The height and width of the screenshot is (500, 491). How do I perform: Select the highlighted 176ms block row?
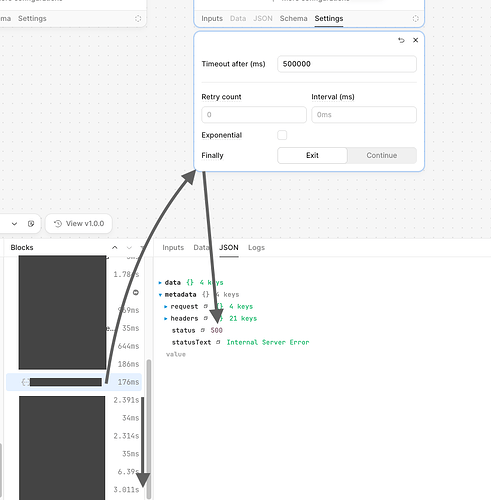tap(74, 382)
